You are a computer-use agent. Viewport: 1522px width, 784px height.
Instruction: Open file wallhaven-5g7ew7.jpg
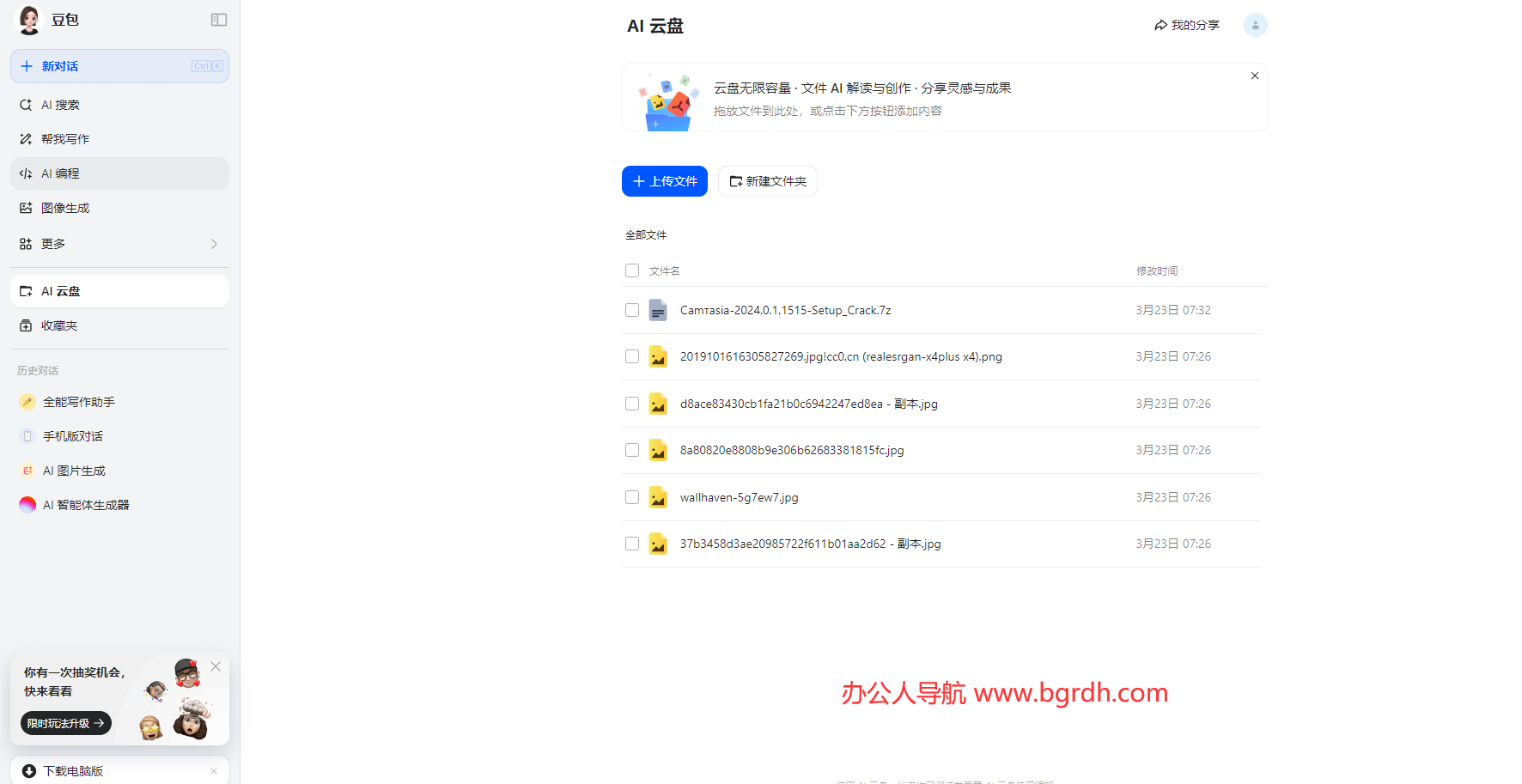740,497
